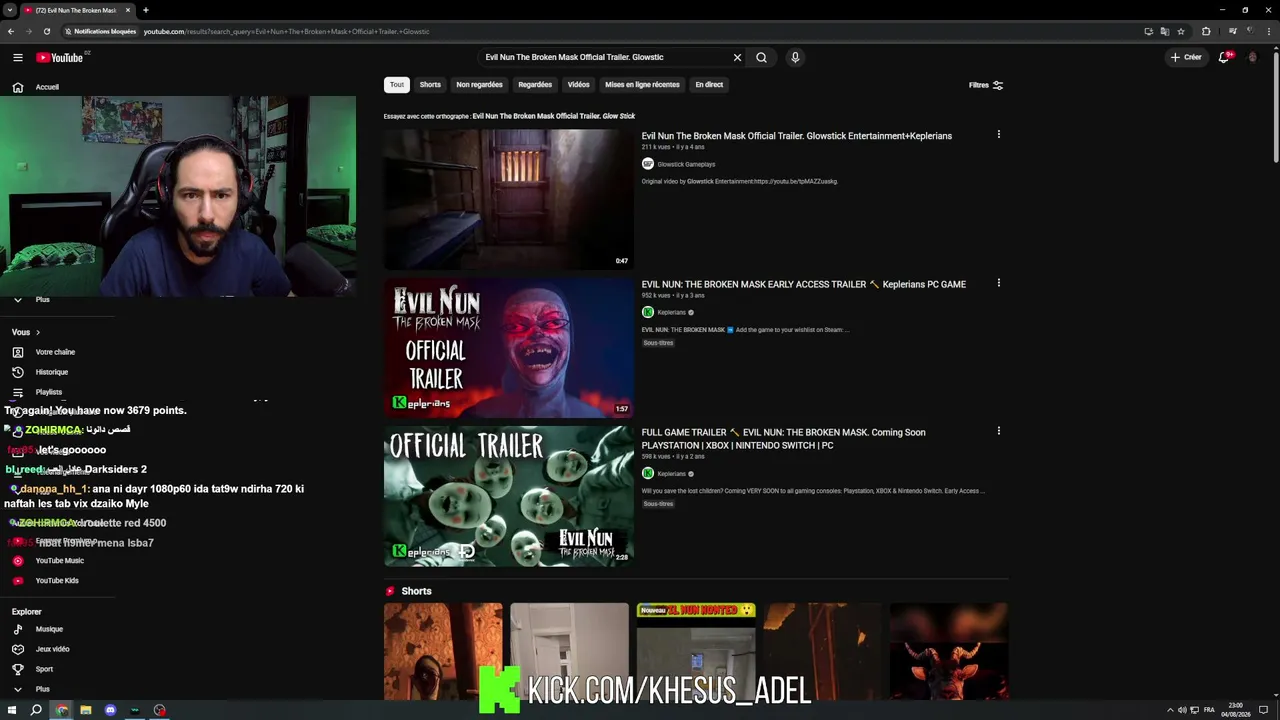Select the En direct filter chip

(709, 85)
